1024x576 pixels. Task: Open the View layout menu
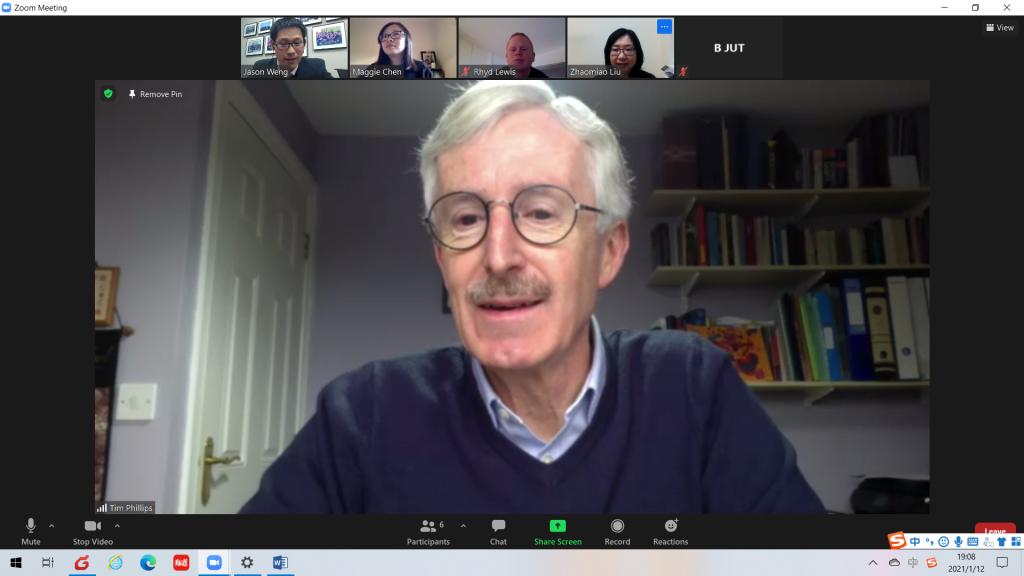pos(999,28)
